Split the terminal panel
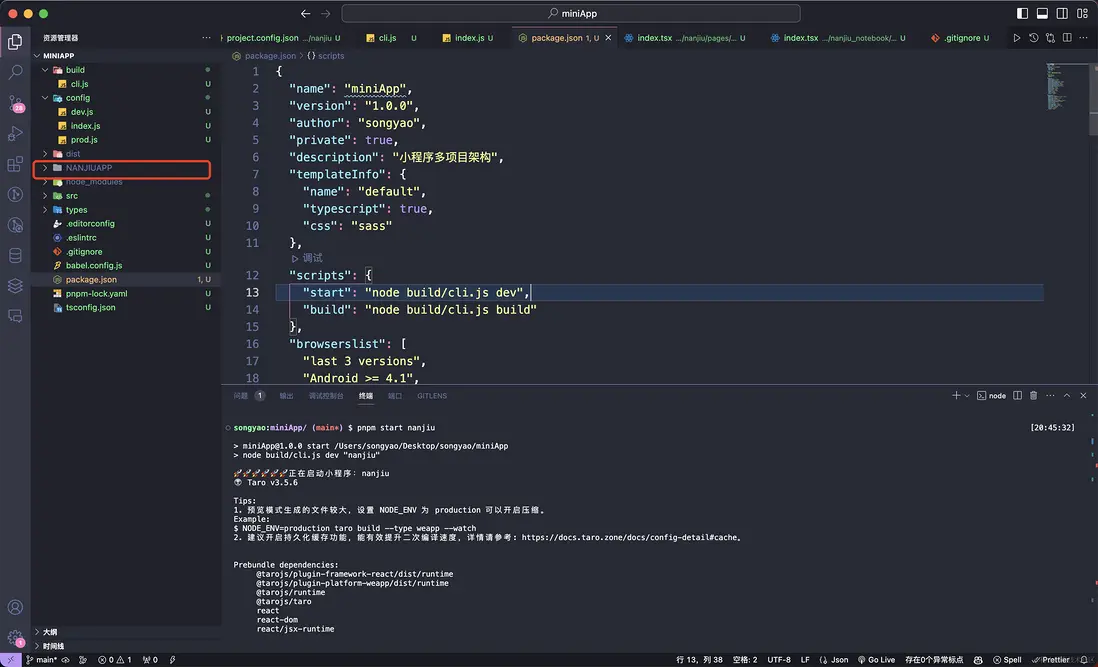1098x667 pixels. point(1017,395)
